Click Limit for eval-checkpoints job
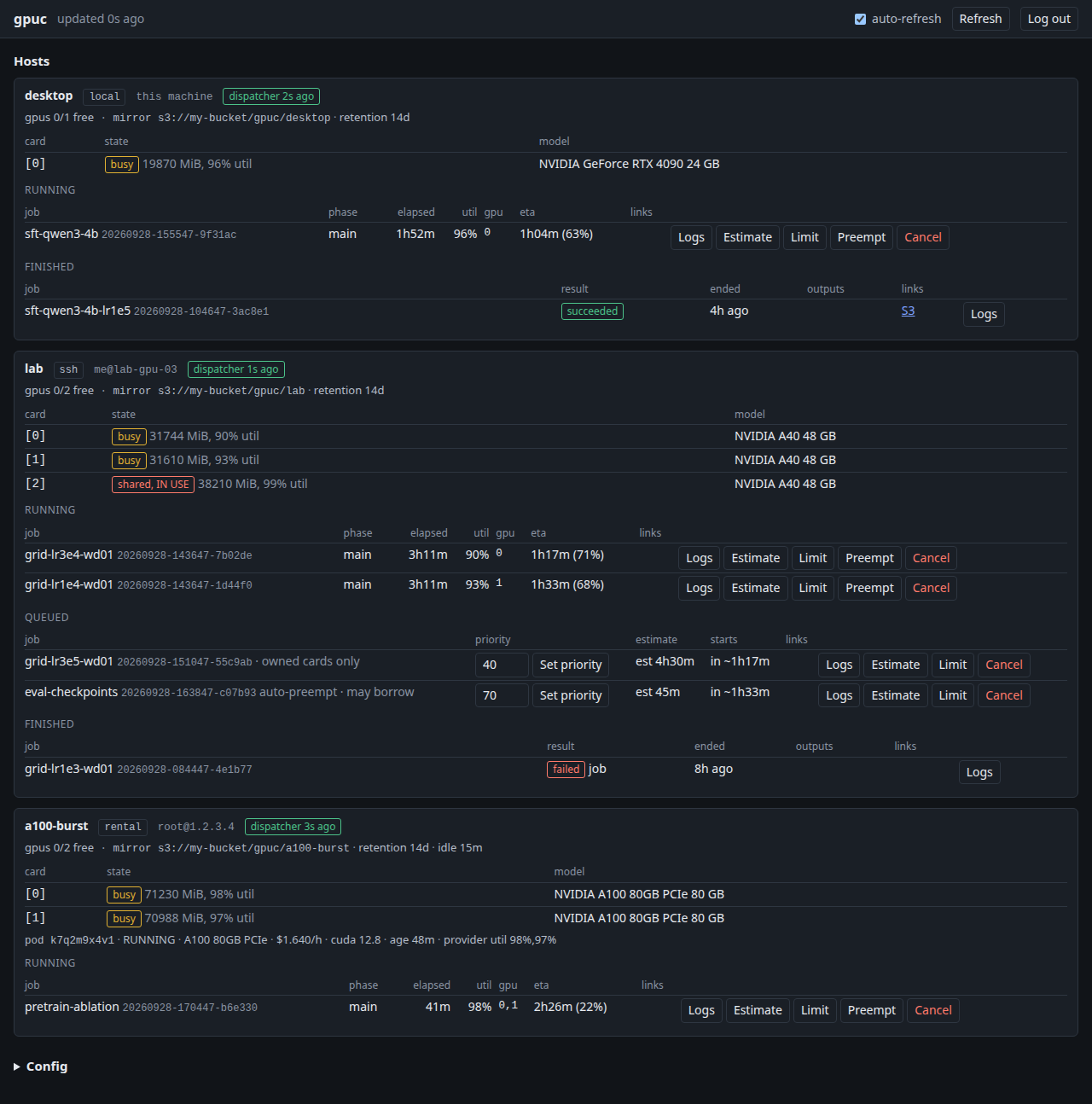This screenshot has width=1092, height=1104. coord(953,695)
